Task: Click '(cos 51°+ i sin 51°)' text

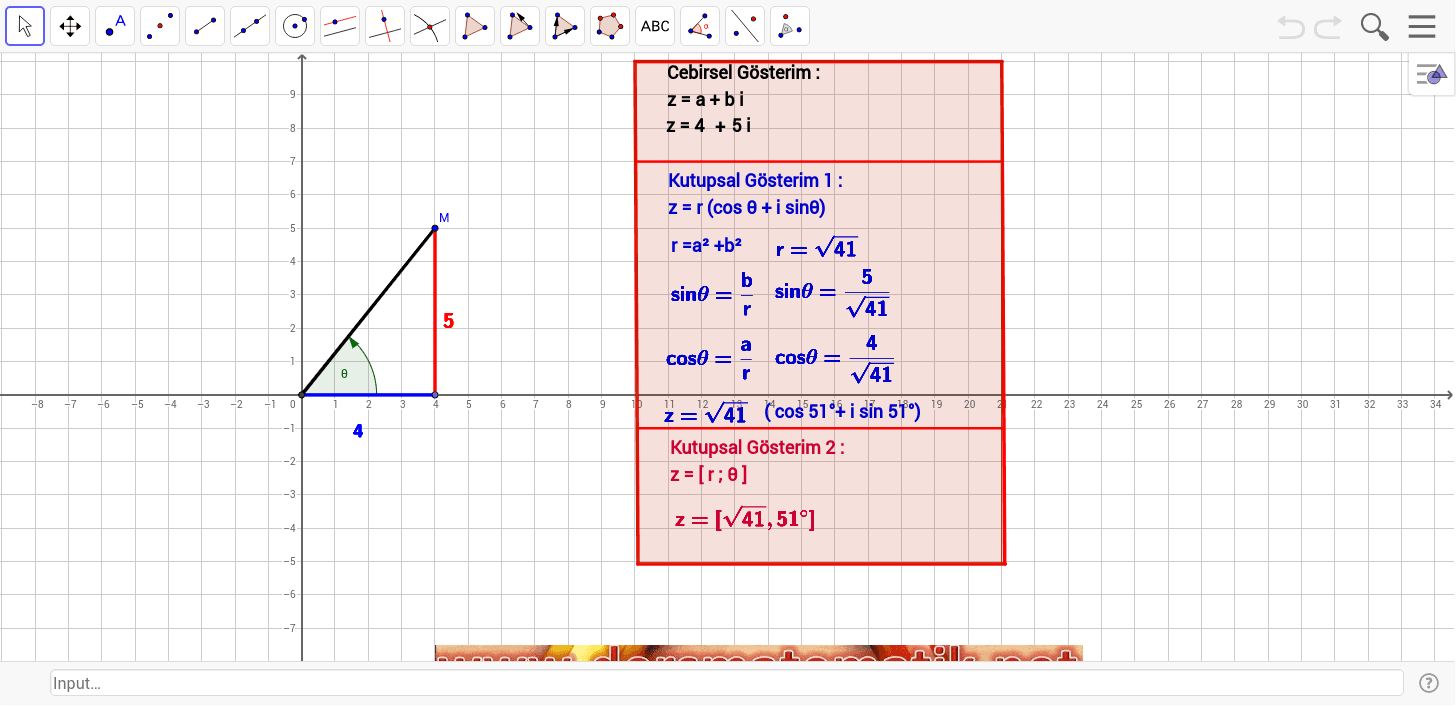Action: coord(842,412)
